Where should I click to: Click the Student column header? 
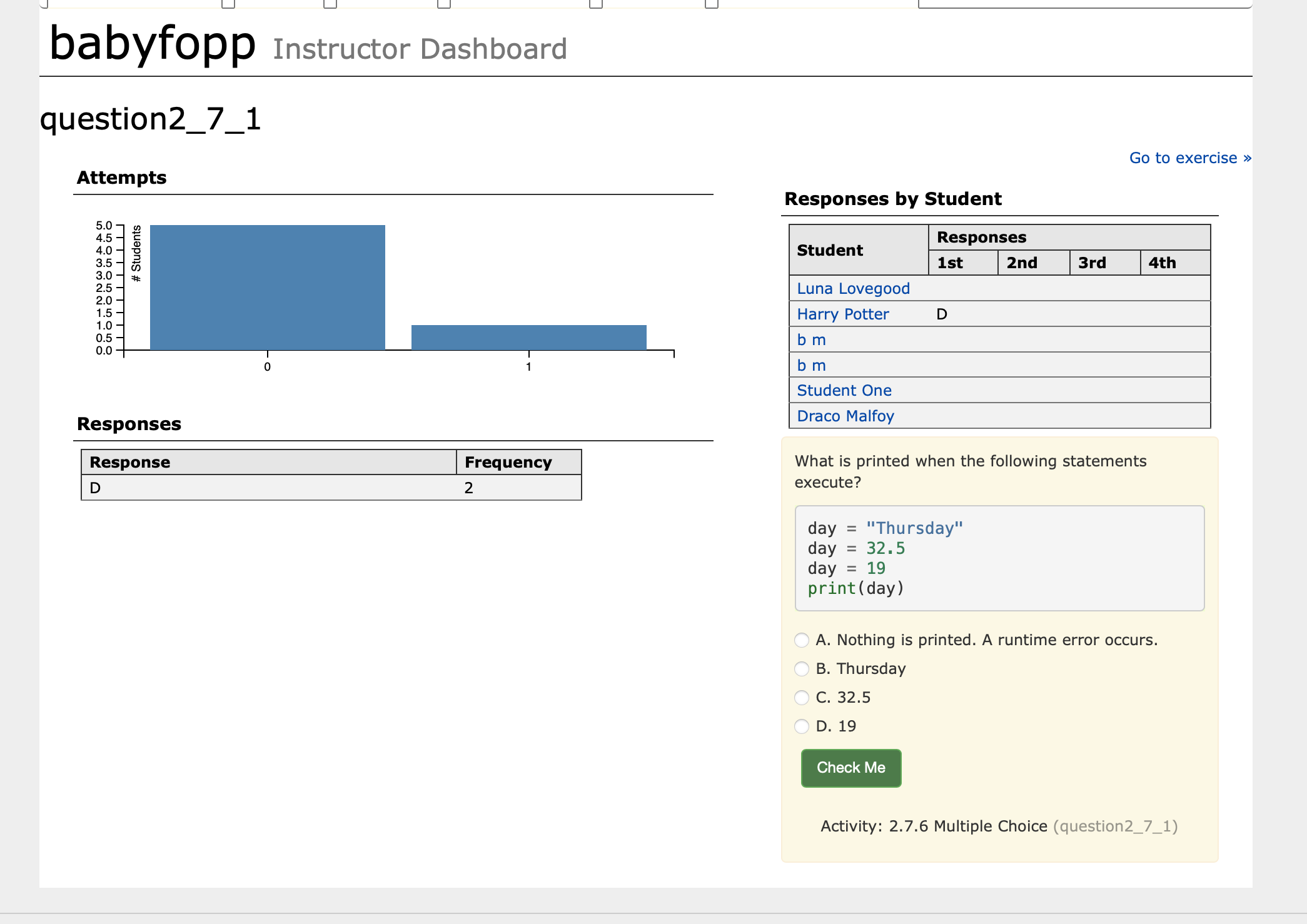(x=829, y=250)
